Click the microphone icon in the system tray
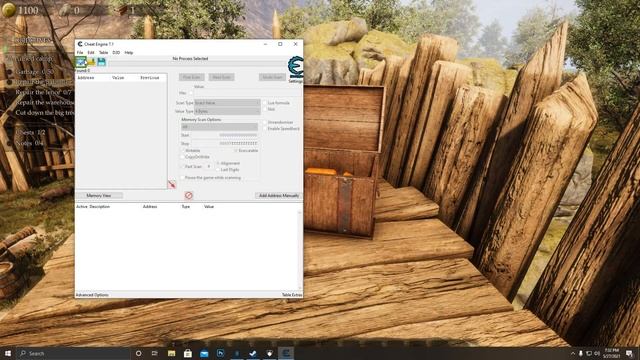 coord(581,353)
